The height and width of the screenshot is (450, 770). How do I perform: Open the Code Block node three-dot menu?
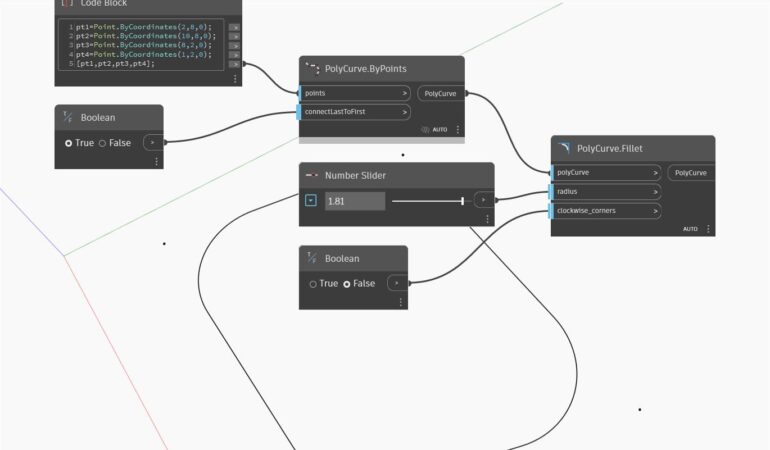pos(235,78)
